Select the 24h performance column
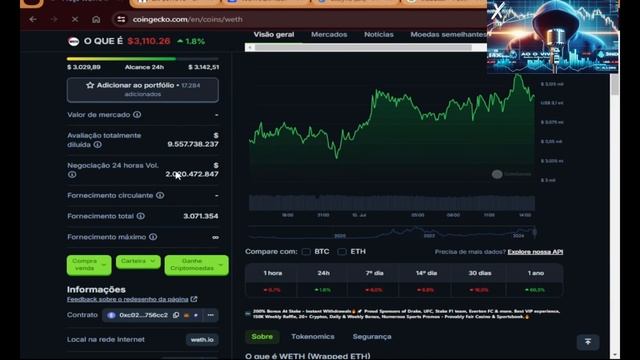 (323, 281)
